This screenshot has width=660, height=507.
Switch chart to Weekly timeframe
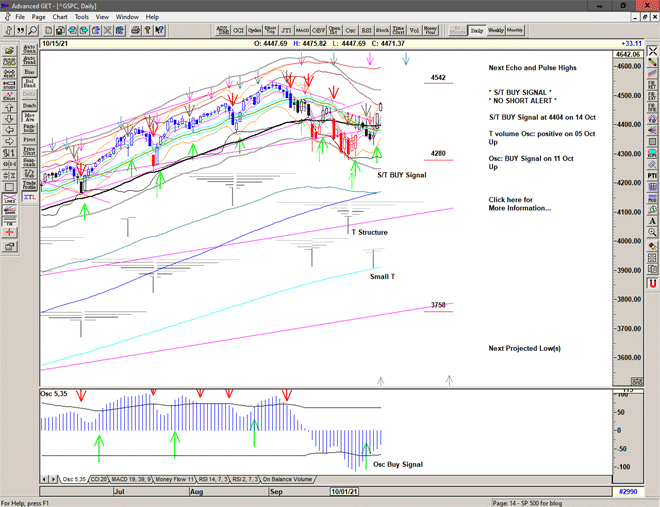pos(497,30)
